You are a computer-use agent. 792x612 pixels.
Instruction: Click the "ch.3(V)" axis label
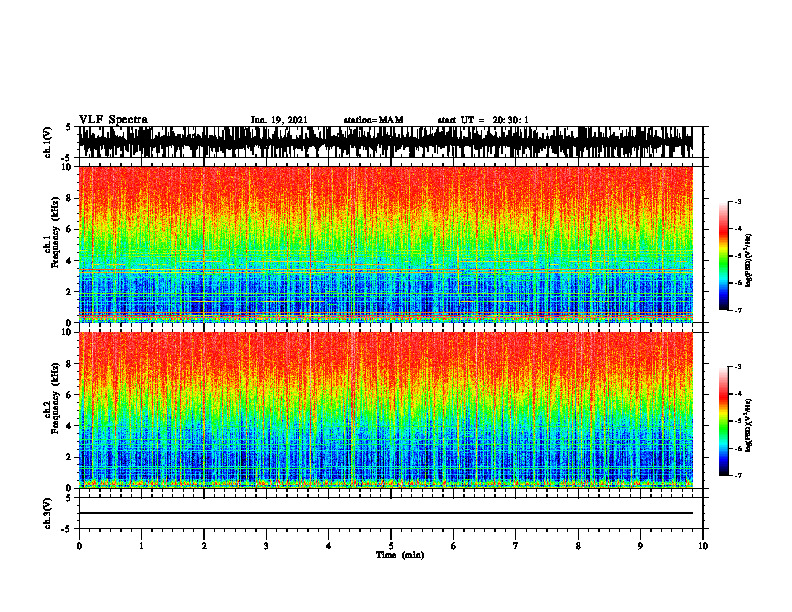coord(47,513)
